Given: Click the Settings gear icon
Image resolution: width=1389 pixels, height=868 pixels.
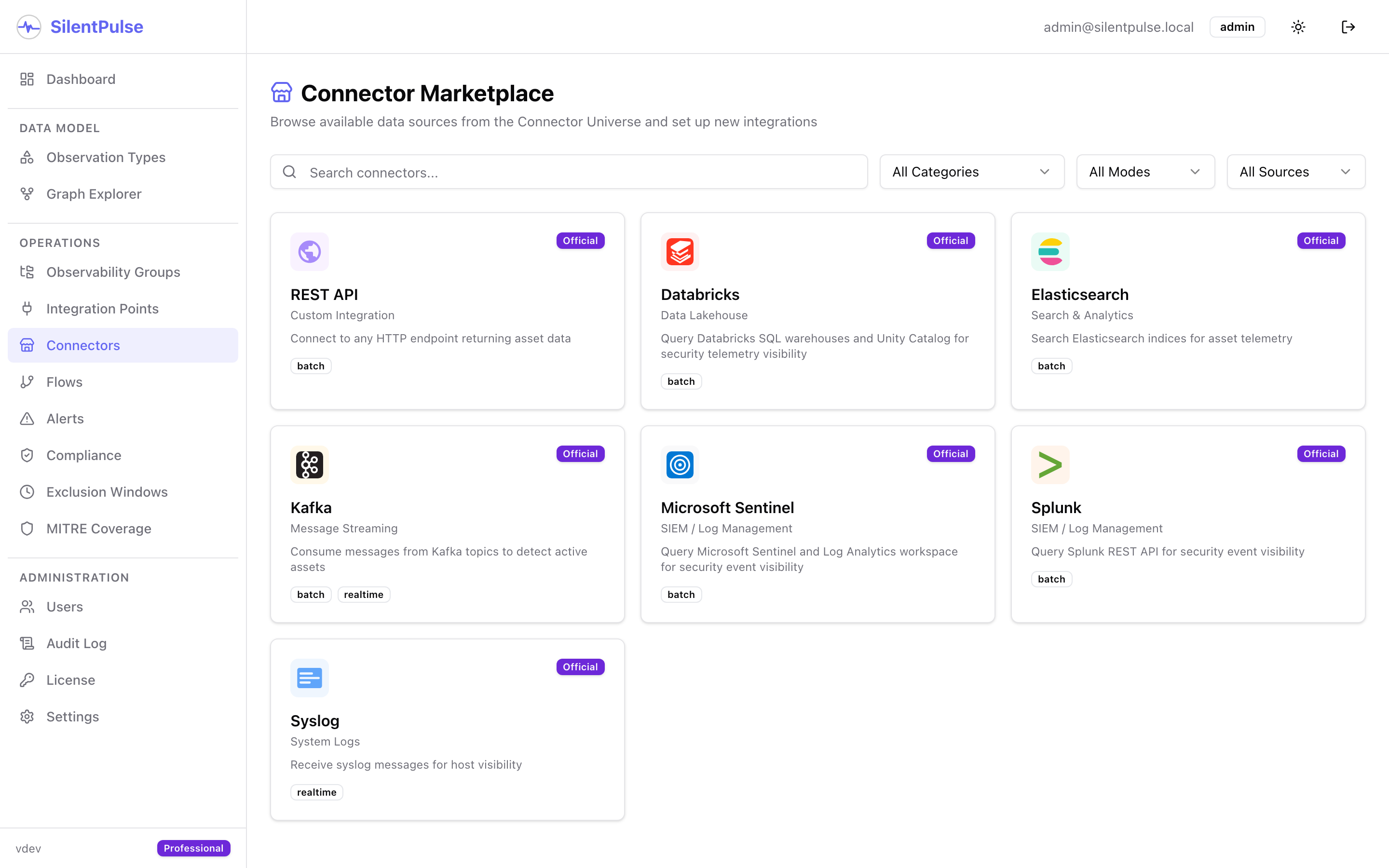Looking at the screenshot, I should tap(27, 717).
